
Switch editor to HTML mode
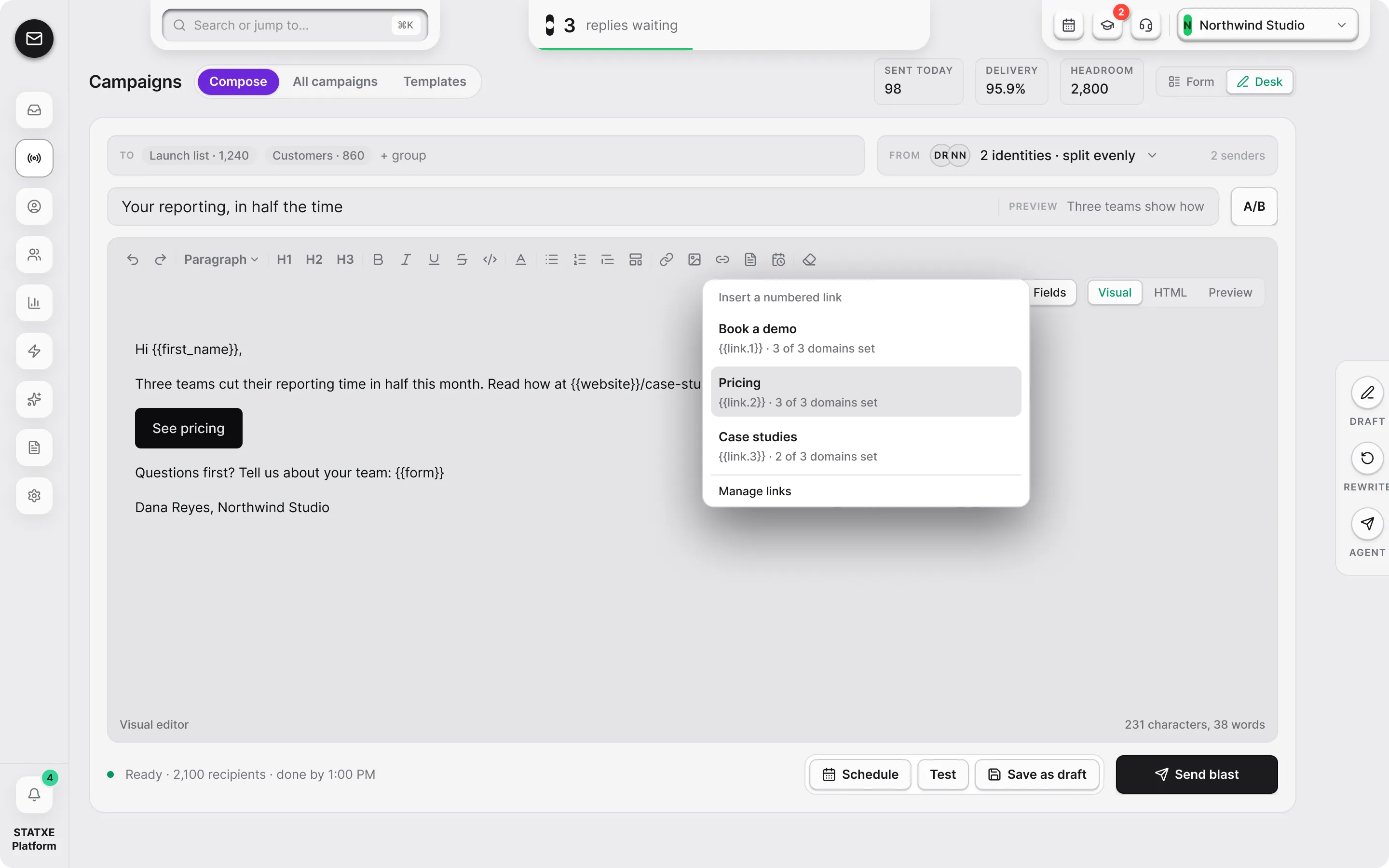[x=1170, y=292]
